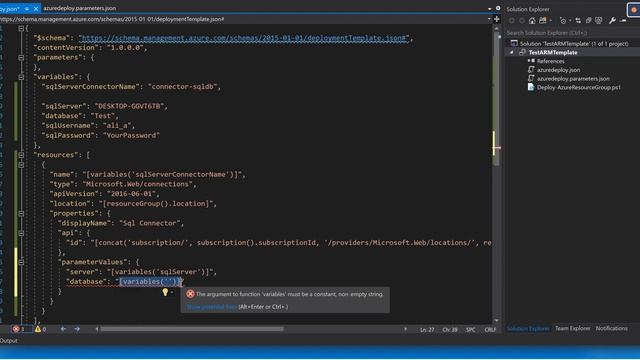Click the SPC indentation indicator
640x360 pixels.
pyautogui.click(x=471, y=329)
